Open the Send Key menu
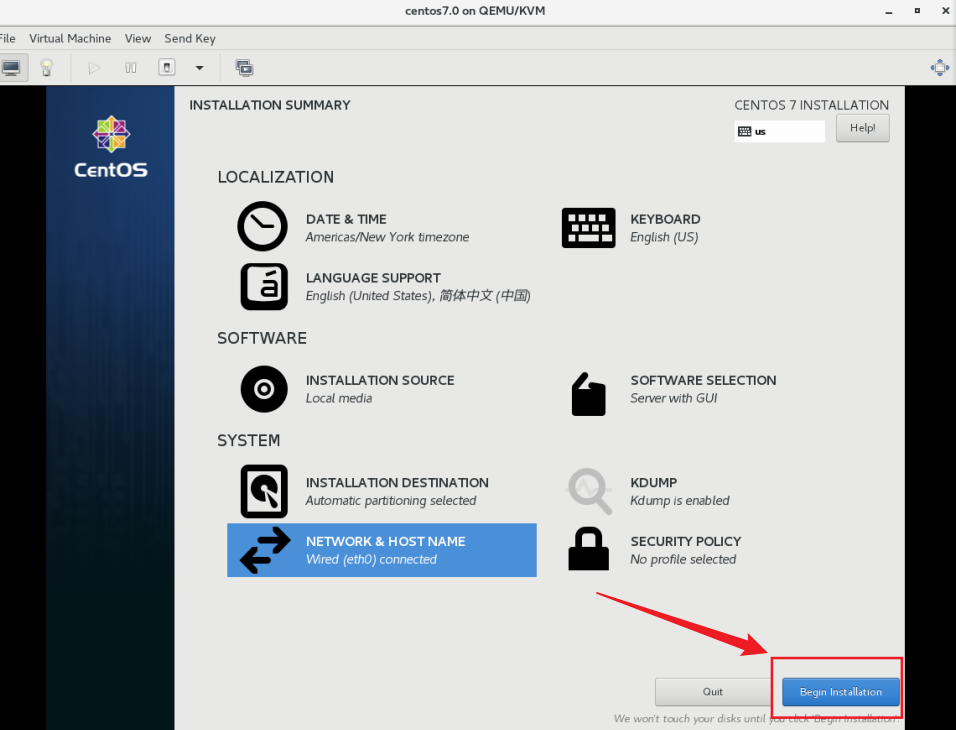Viewport: 956px width, 730px height. pyautogui.click(x=190, y=38)
